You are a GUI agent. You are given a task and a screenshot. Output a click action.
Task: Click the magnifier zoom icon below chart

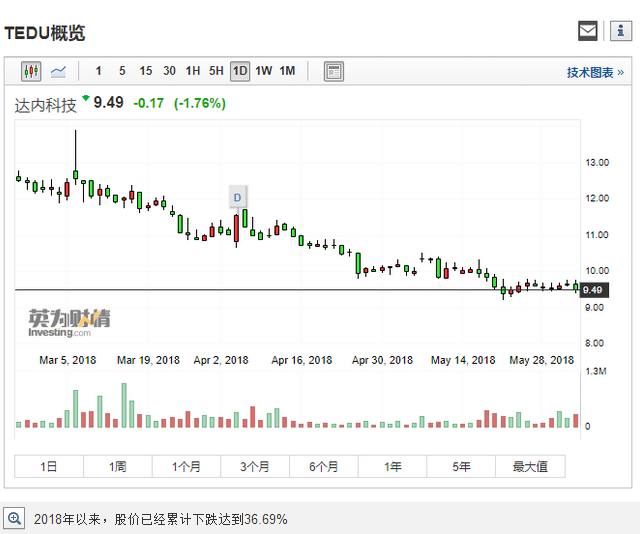14,518
